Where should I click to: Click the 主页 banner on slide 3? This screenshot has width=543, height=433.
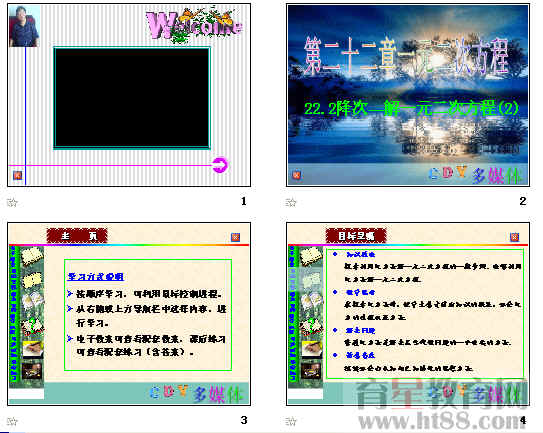pos(77,236)
